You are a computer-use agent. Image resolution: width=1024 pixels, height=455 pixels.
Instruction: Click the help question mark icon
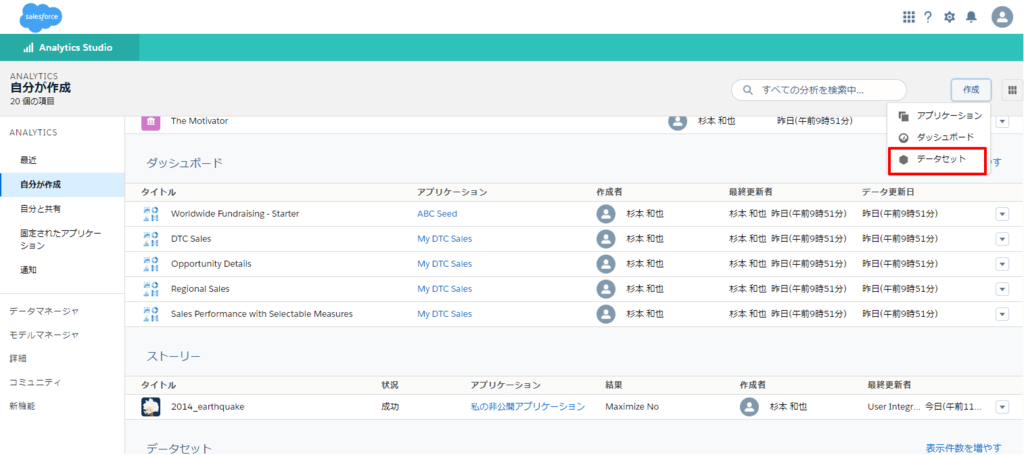click(928, 17)
